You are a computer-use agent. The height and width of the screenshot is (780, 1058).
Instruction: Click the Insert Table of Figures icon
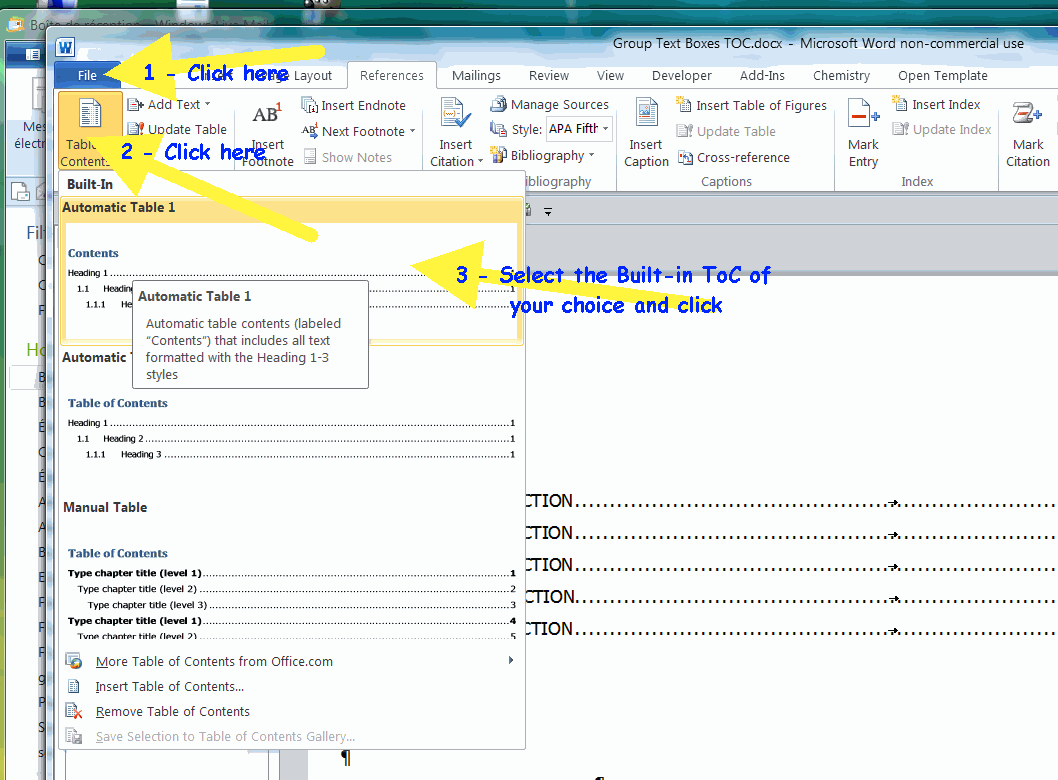click(684, 105)
